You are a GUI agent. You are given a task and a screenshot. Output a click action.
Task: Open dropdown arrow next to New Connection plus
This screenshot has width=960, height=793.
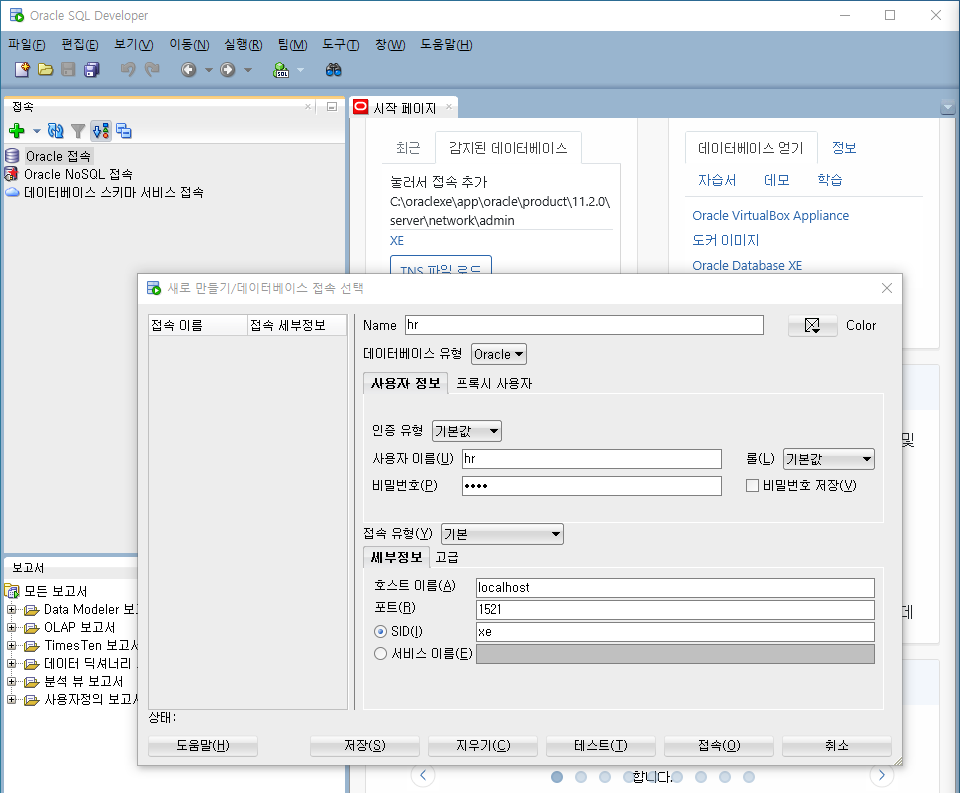pyautogui.click(x=37, y=131)
